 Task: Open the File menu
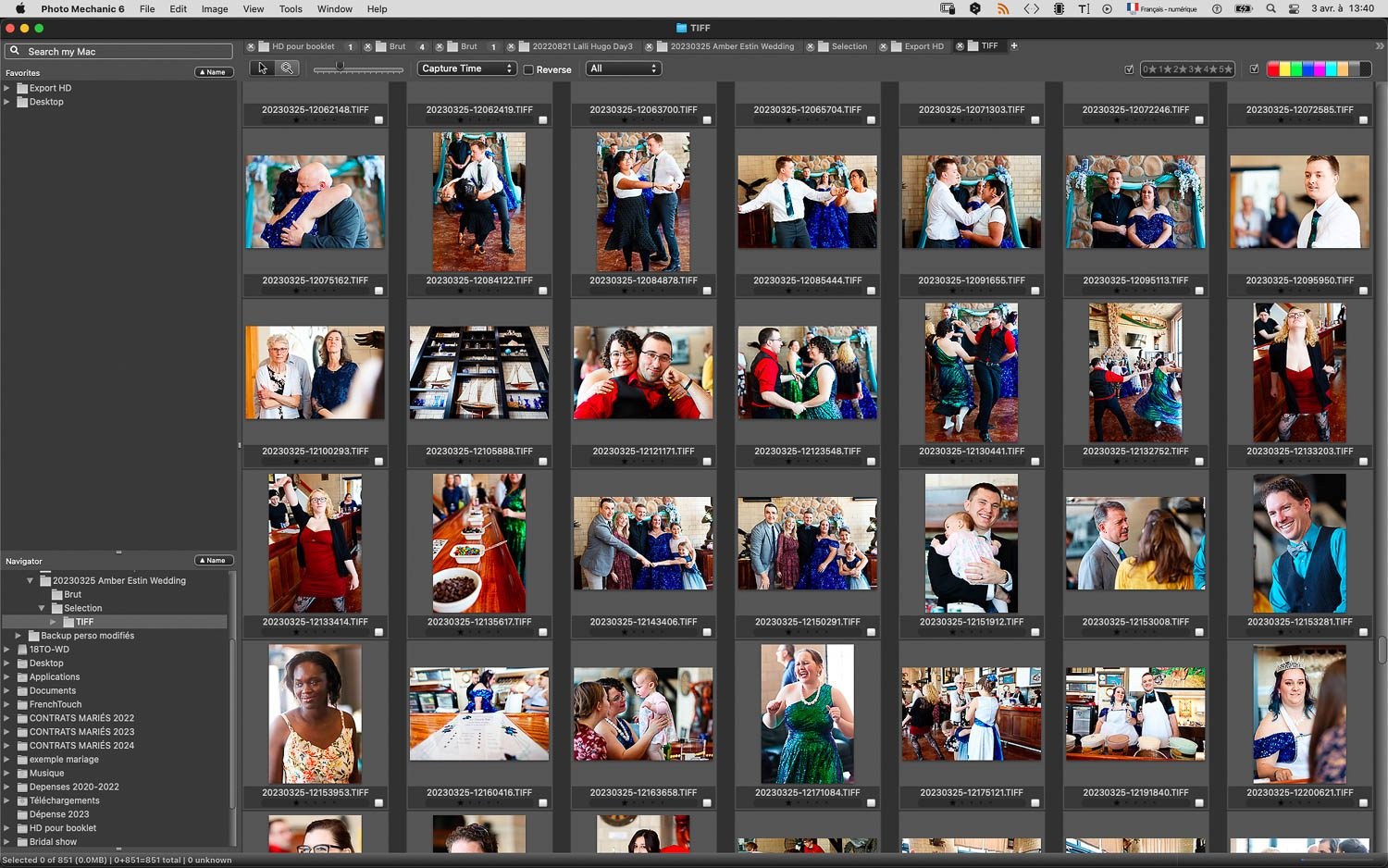pos(147,8)
